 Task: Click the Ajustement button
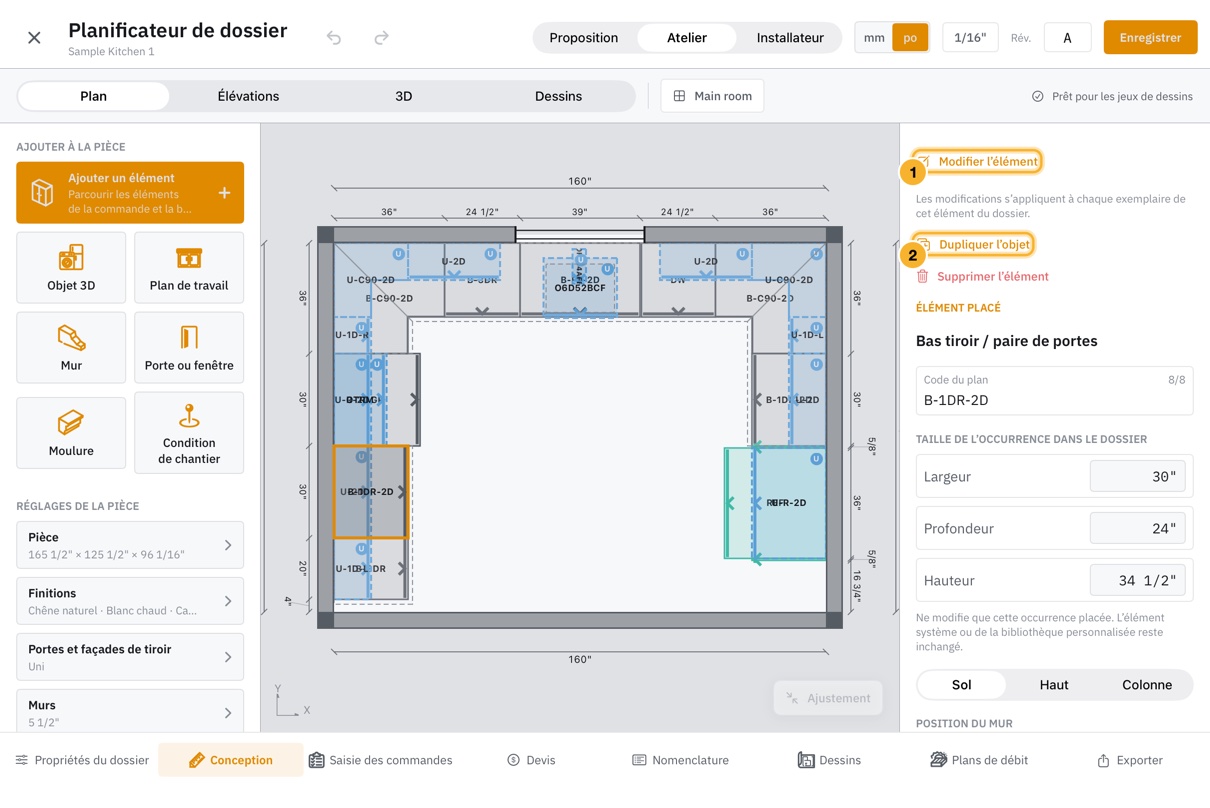[829, 698]
